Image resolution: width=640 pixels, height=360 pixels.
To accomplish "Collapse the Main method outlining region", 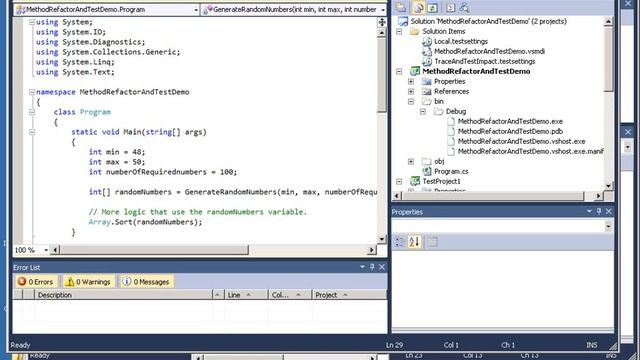I will (x=32, y=132).
